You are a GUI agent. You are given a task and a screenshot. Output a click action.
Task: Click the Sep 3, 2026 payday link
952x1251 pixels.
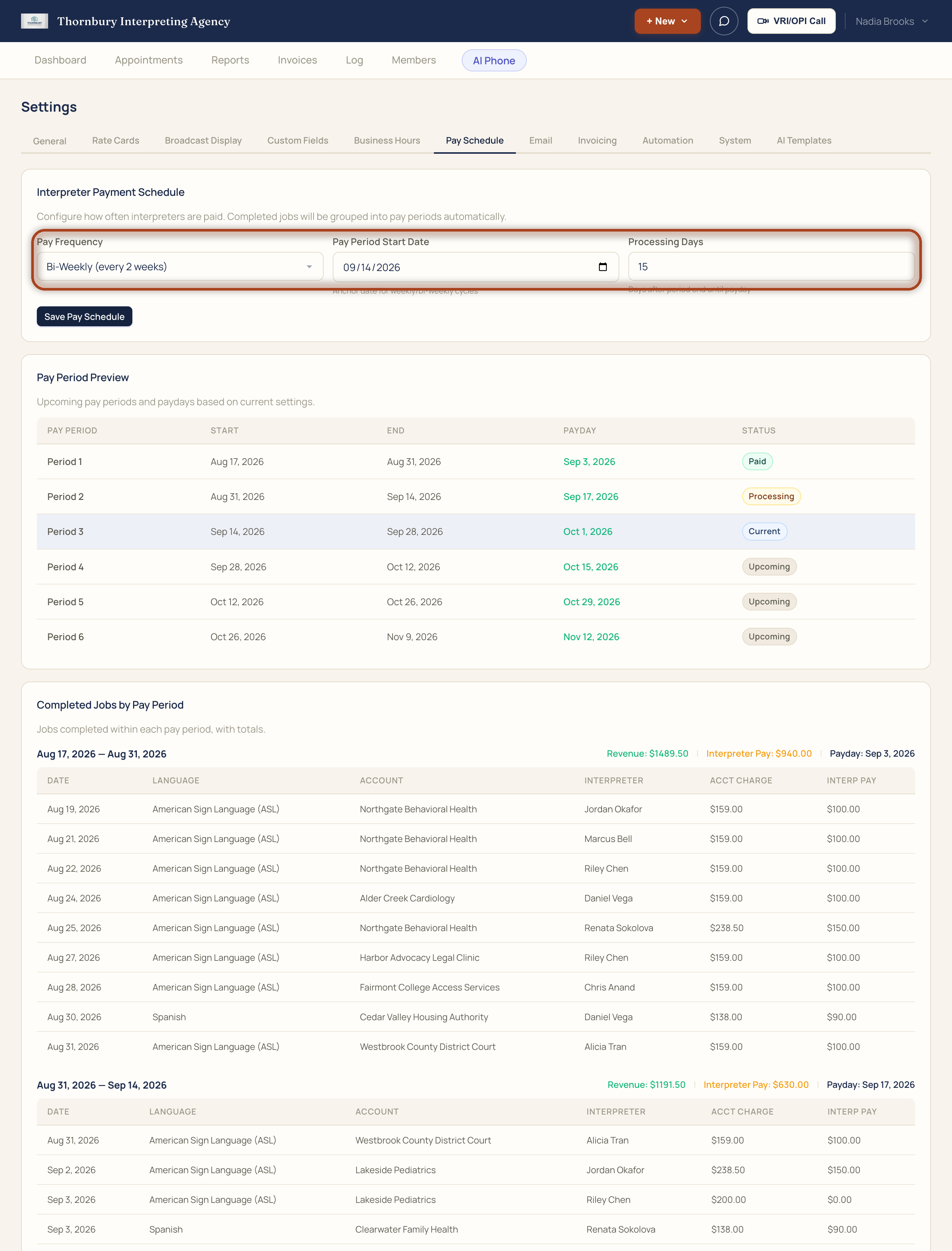(x=589, y=462)
